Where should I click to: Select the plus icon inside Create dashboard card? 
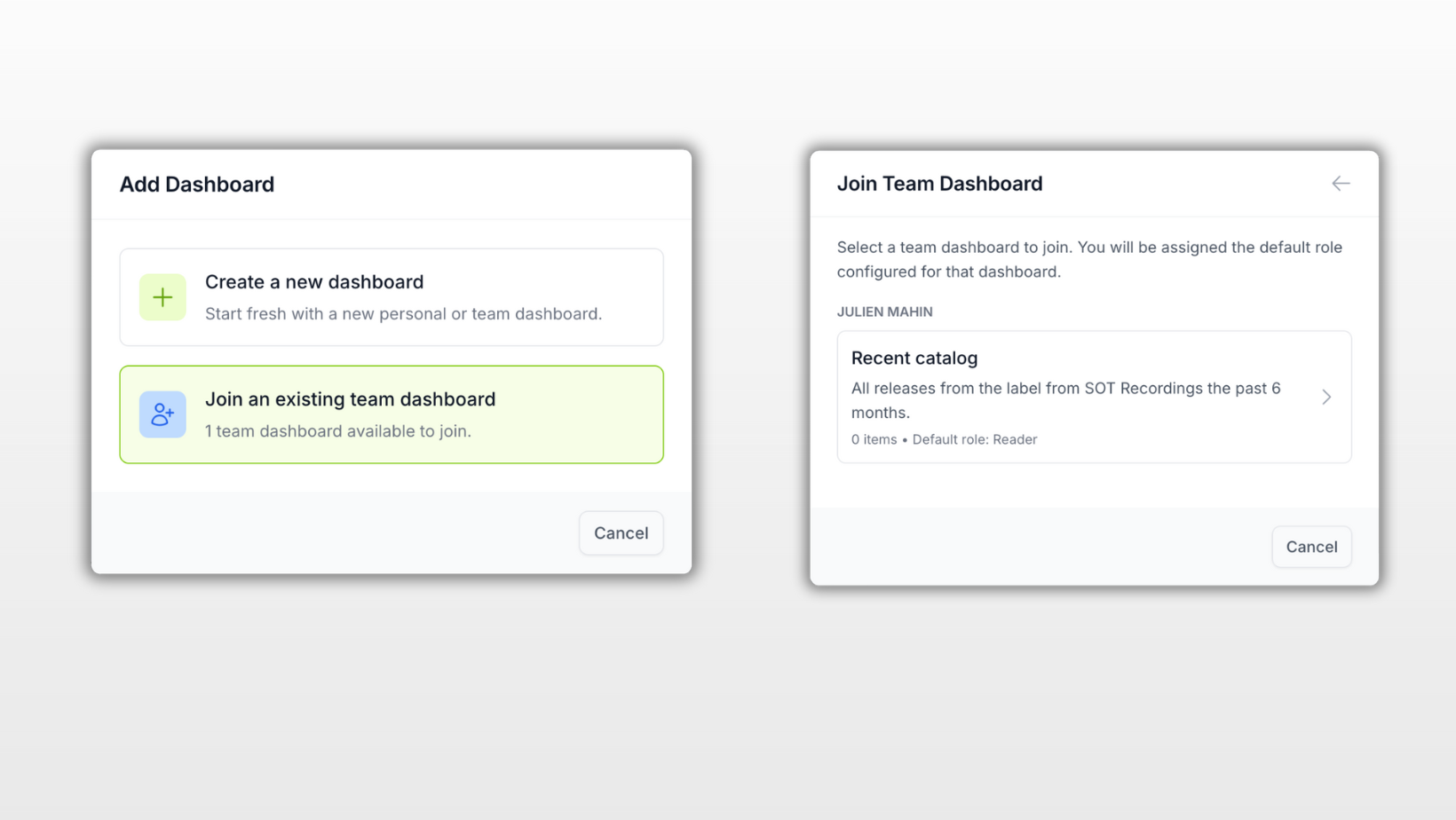tap(162, 297)
